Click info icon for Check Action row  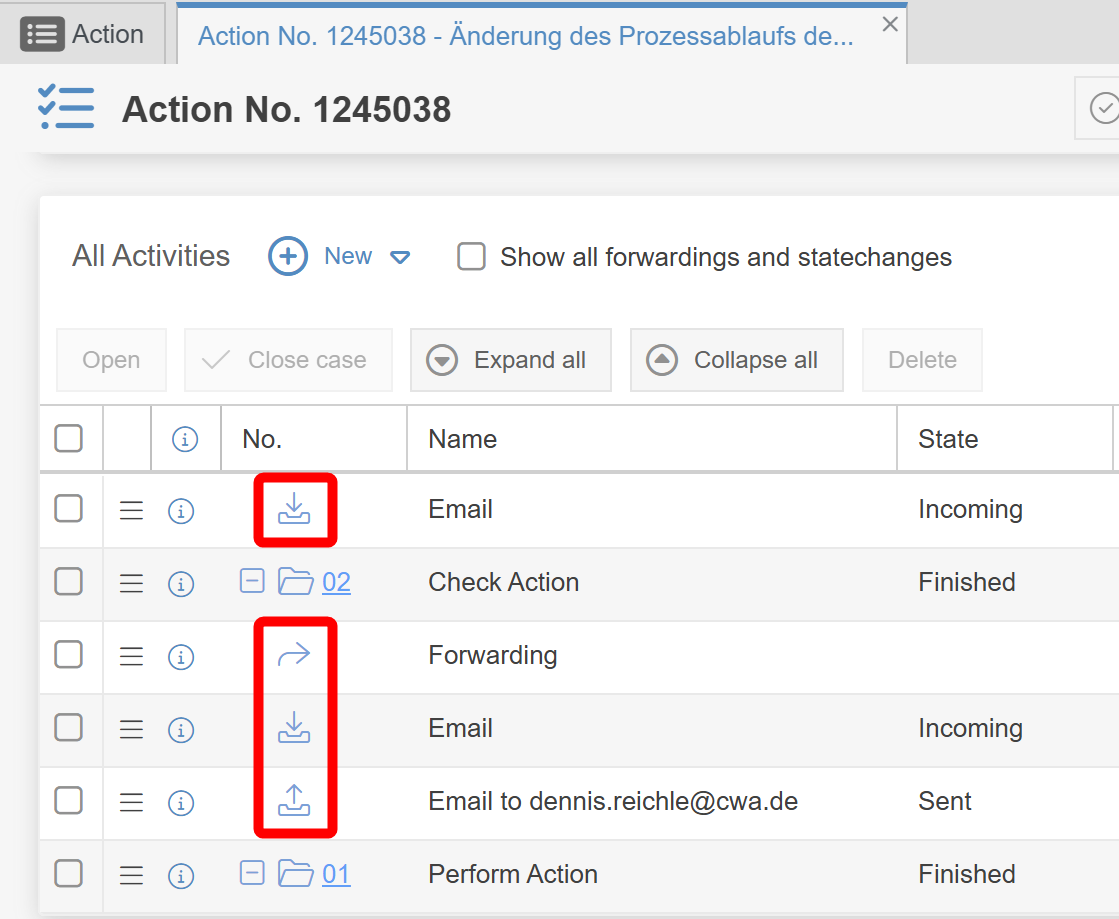coord(181,583)
